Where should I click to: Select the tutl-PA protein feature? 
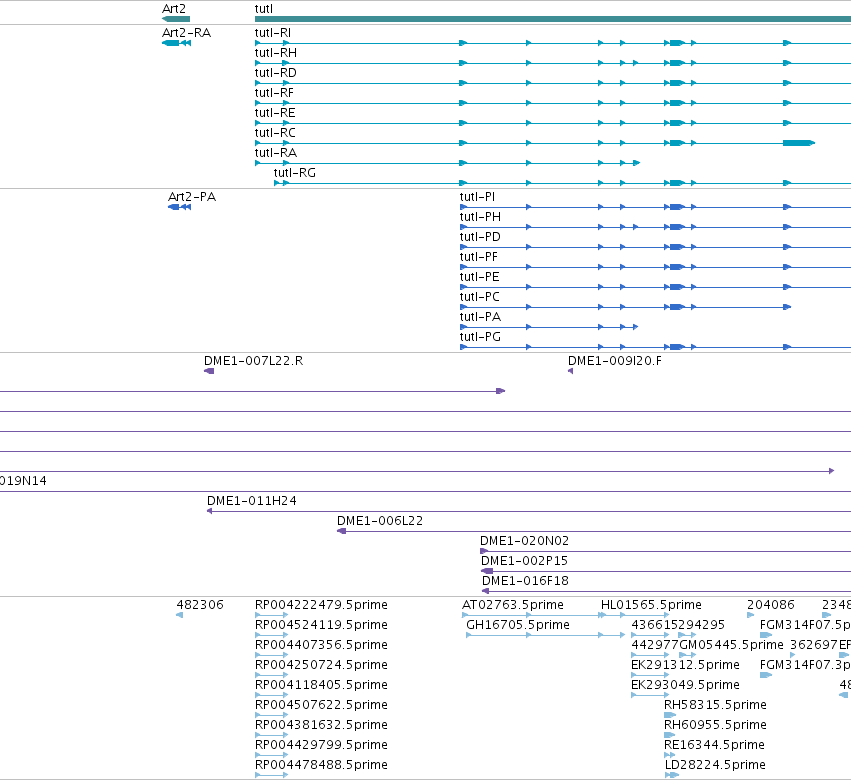coord(549,327)
